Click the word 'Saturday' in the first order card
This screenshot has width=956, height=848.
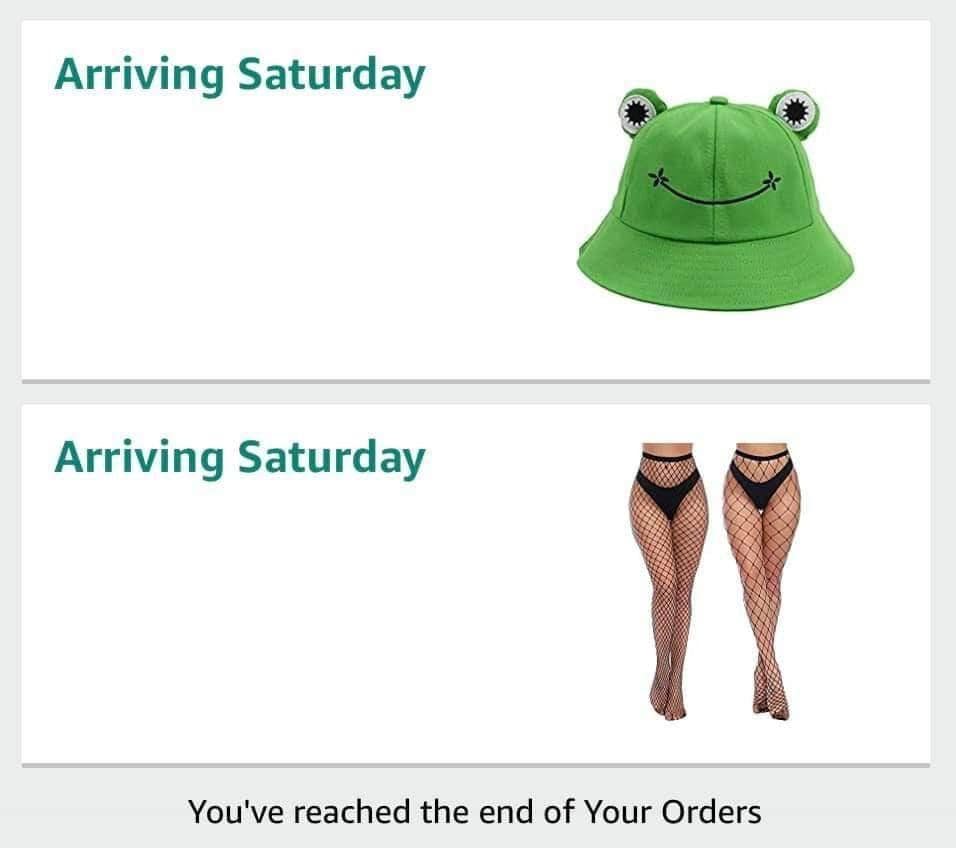pyautogui.click(x=331, y=76)
